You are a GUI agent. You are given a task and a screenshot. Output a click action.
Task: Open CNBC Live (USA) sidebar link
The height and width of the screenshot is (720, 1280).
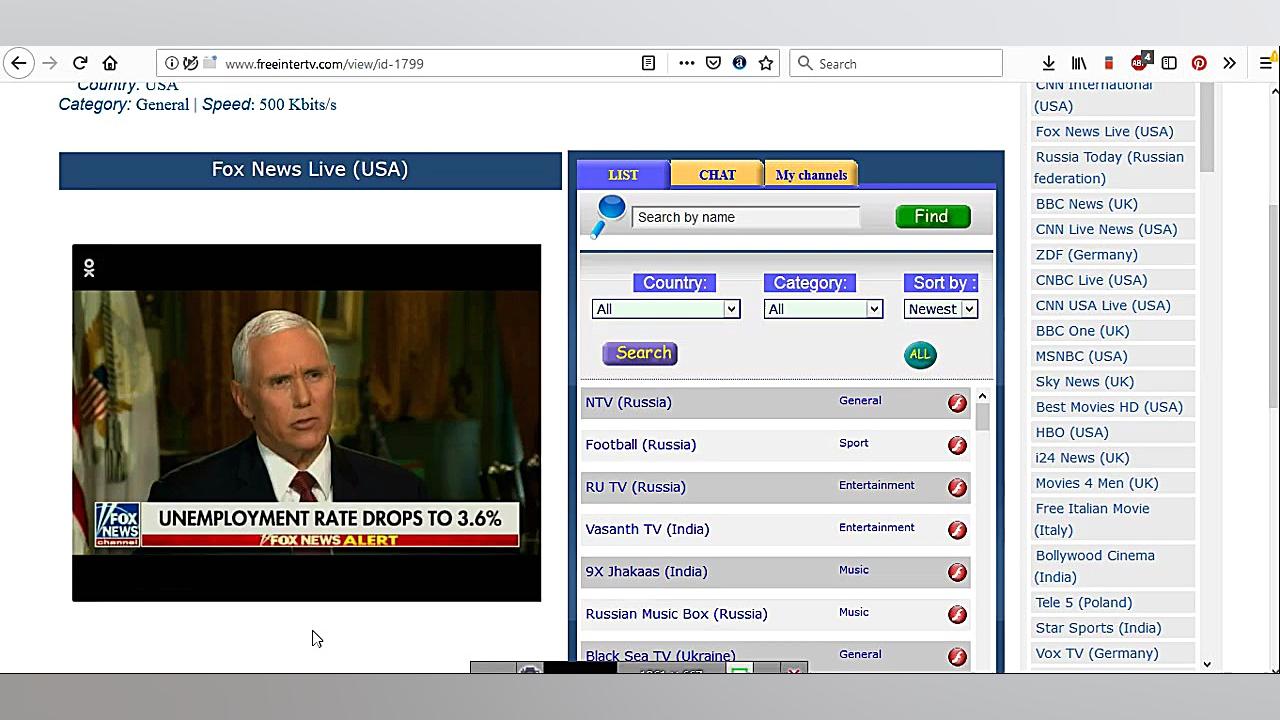(1091, 280)
